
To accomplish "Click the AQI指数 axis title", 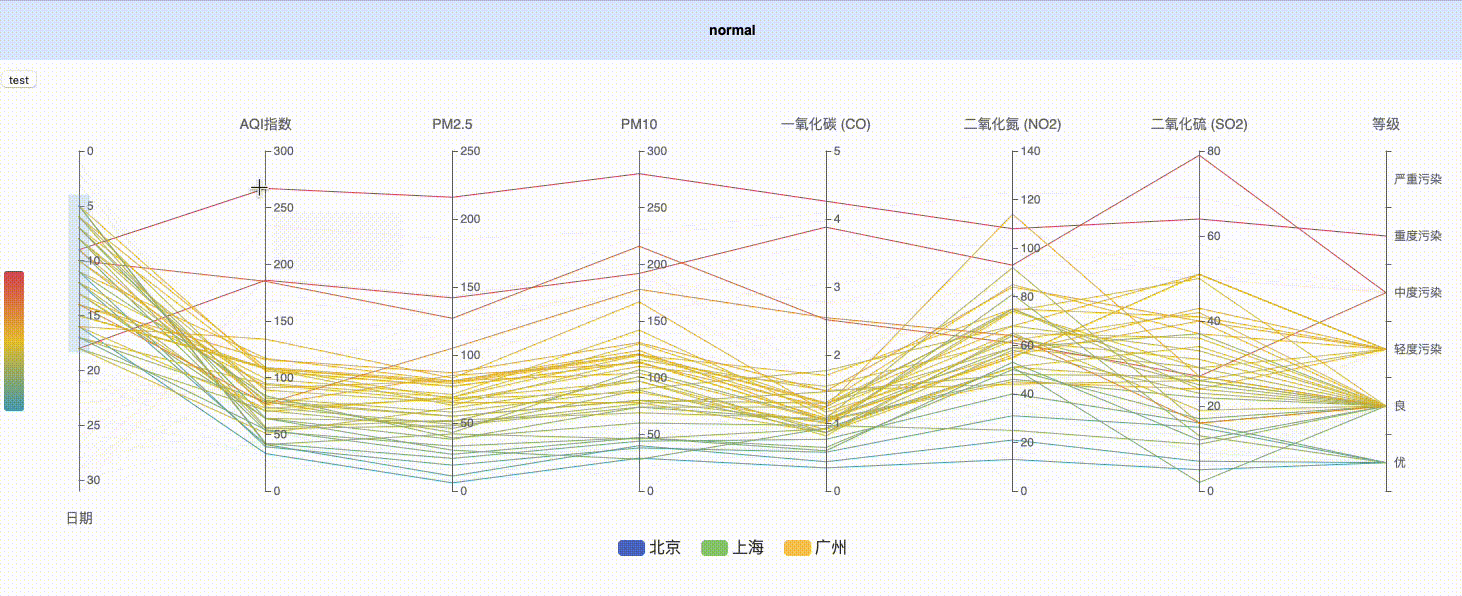I will [264, 124].
